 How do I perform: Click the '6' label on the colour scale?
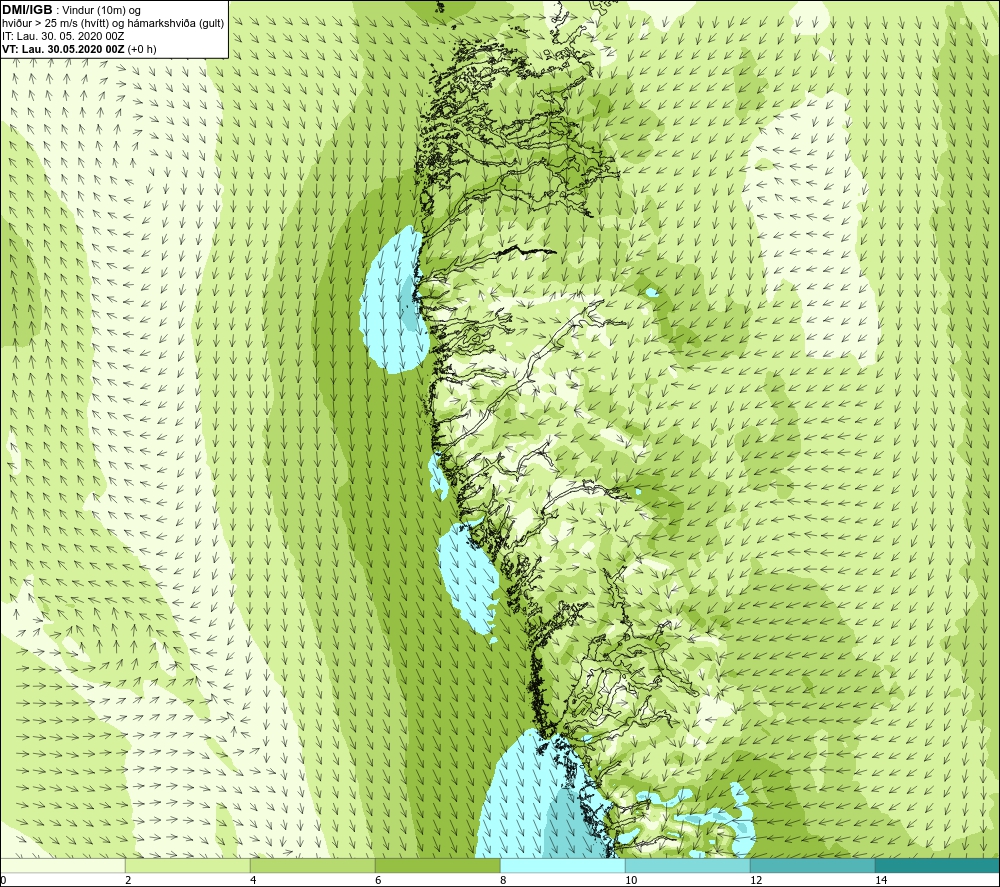click(378, 880)
